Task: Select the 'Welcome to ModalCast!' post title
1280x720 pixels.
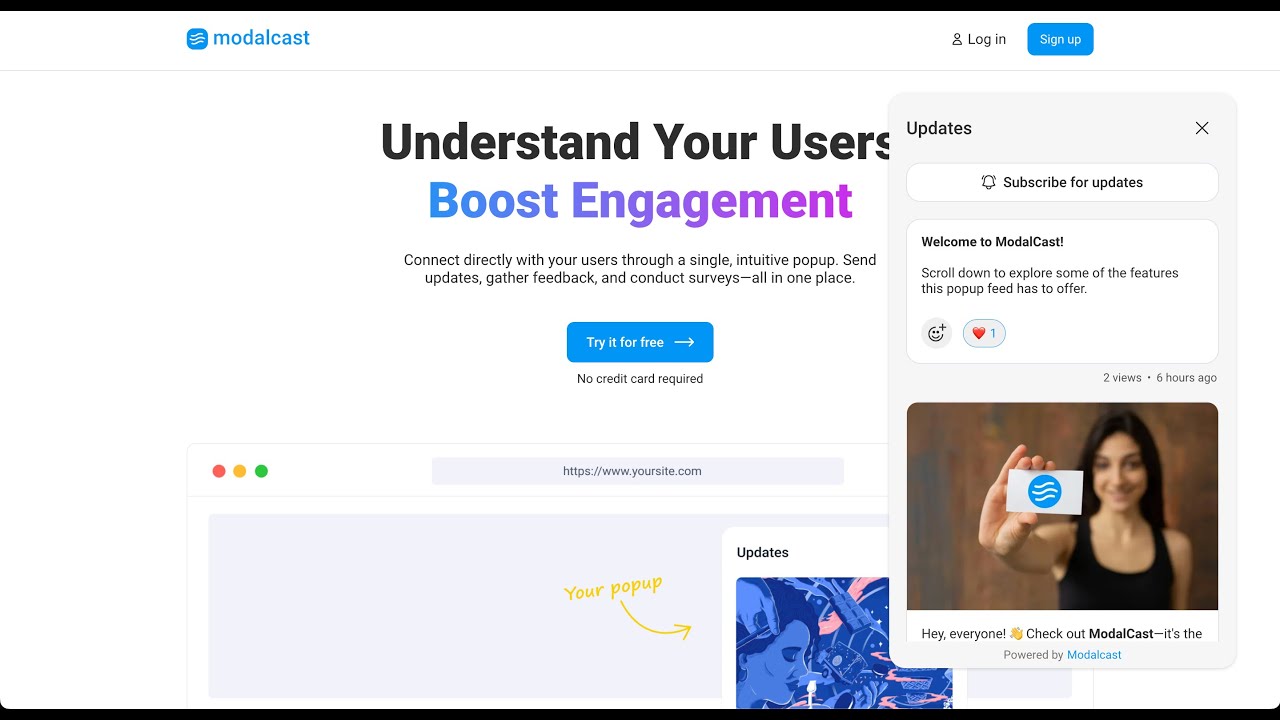Action: click(x=992, y=242)
